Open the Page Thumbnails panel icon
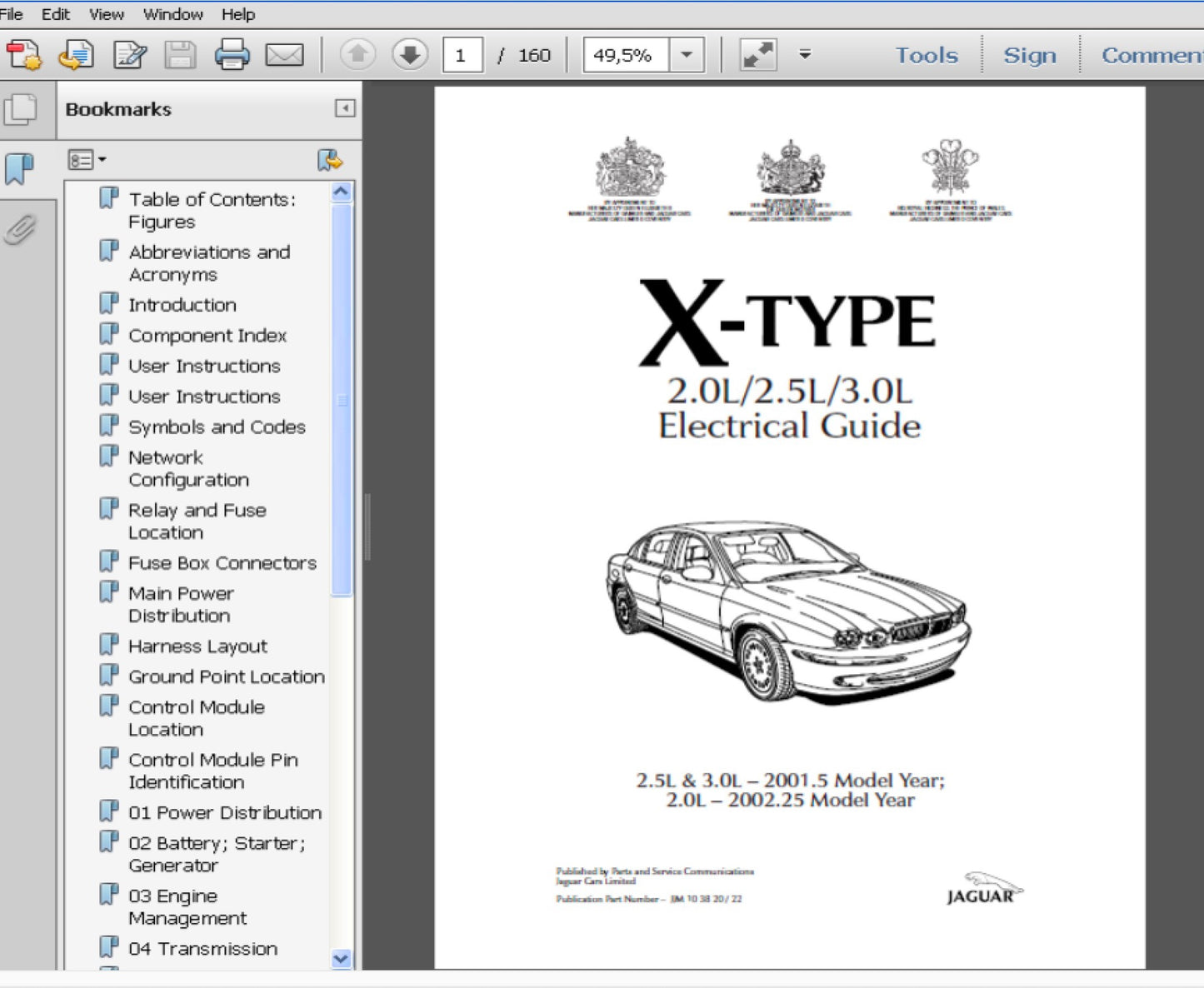The image size is (1204, 988). tap(21, 109)
